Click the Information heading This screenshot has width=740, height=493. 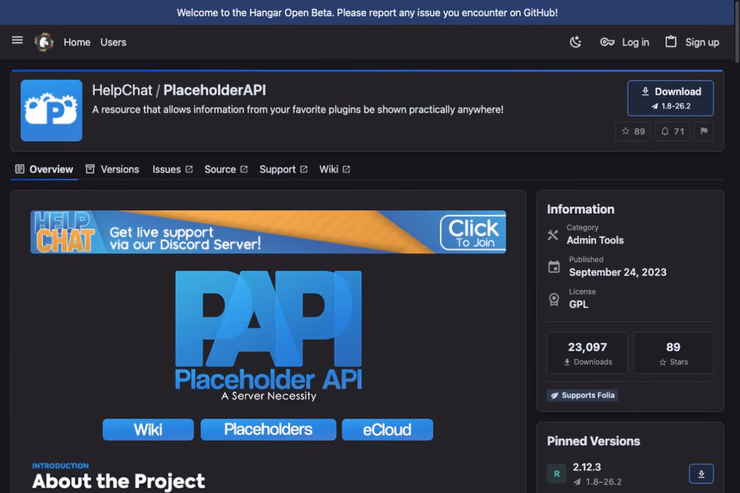580,209
